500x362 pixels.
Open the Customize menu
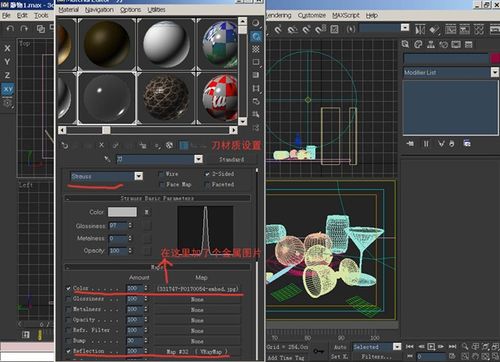312,15
